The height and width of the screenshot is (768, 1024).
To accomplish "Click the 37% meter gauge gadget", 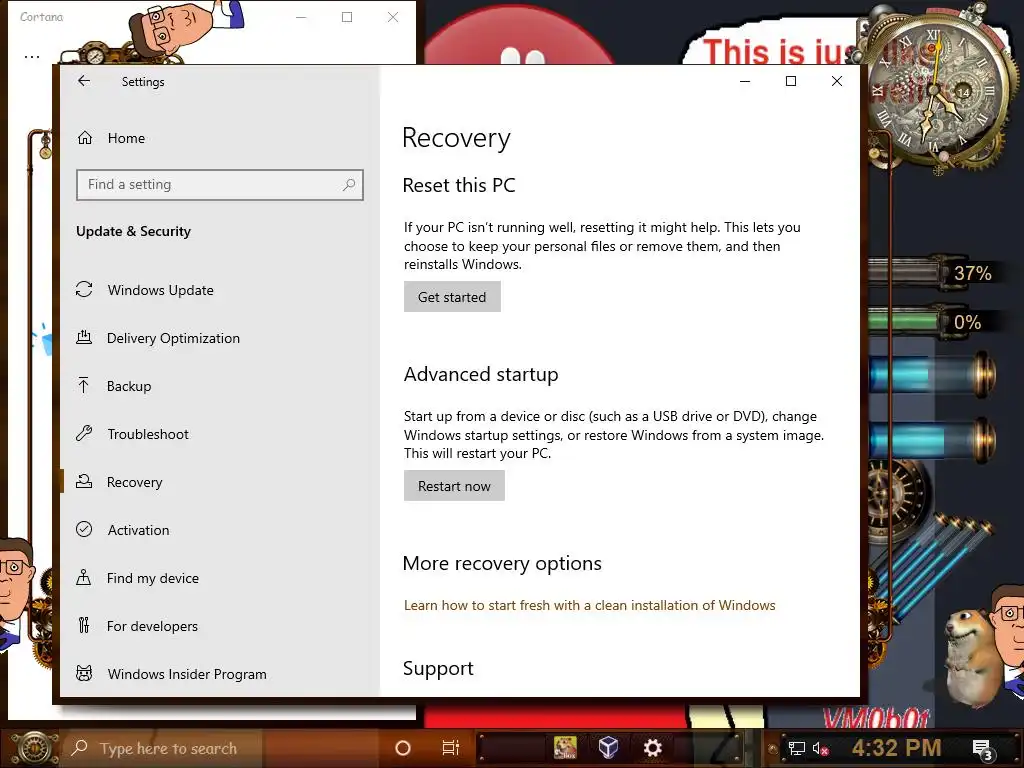I will [x=933, y=272].
